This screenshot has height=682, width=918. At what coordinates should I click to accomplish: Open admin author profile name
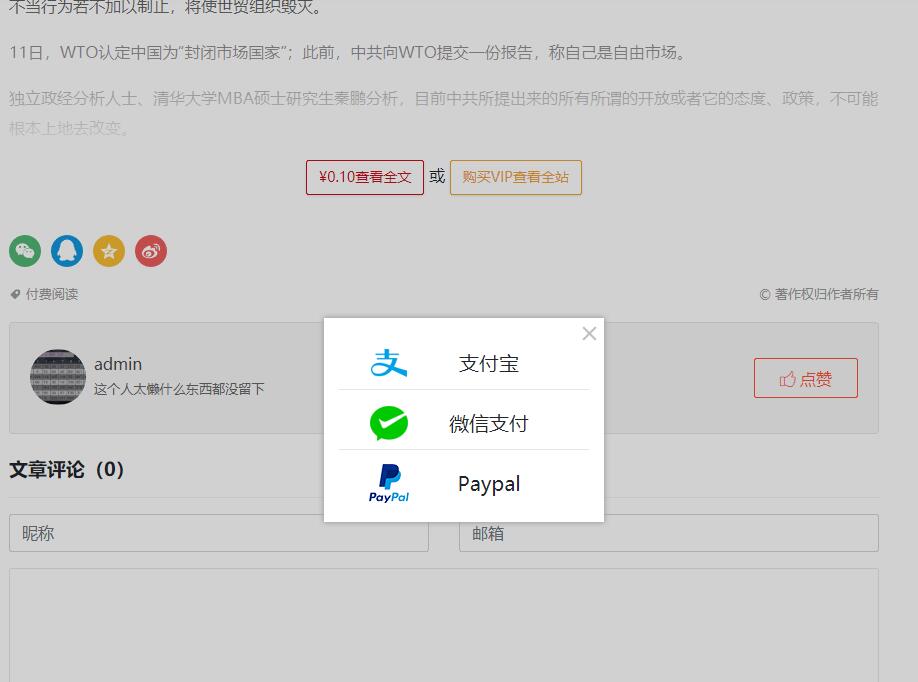click(118, 364)
